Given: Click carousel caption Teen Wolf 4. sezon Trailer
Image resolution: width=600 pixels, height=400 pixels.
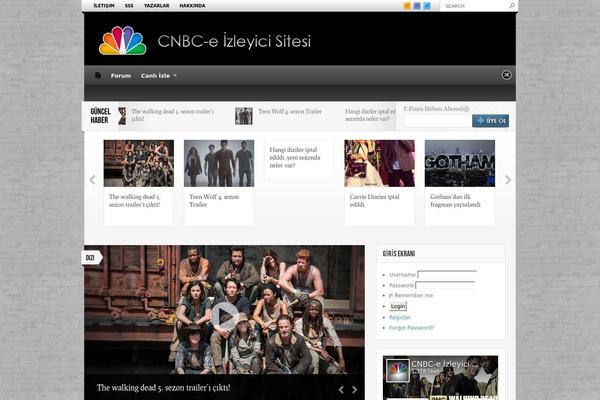Looking at the screenshot, I should (214, 201).
